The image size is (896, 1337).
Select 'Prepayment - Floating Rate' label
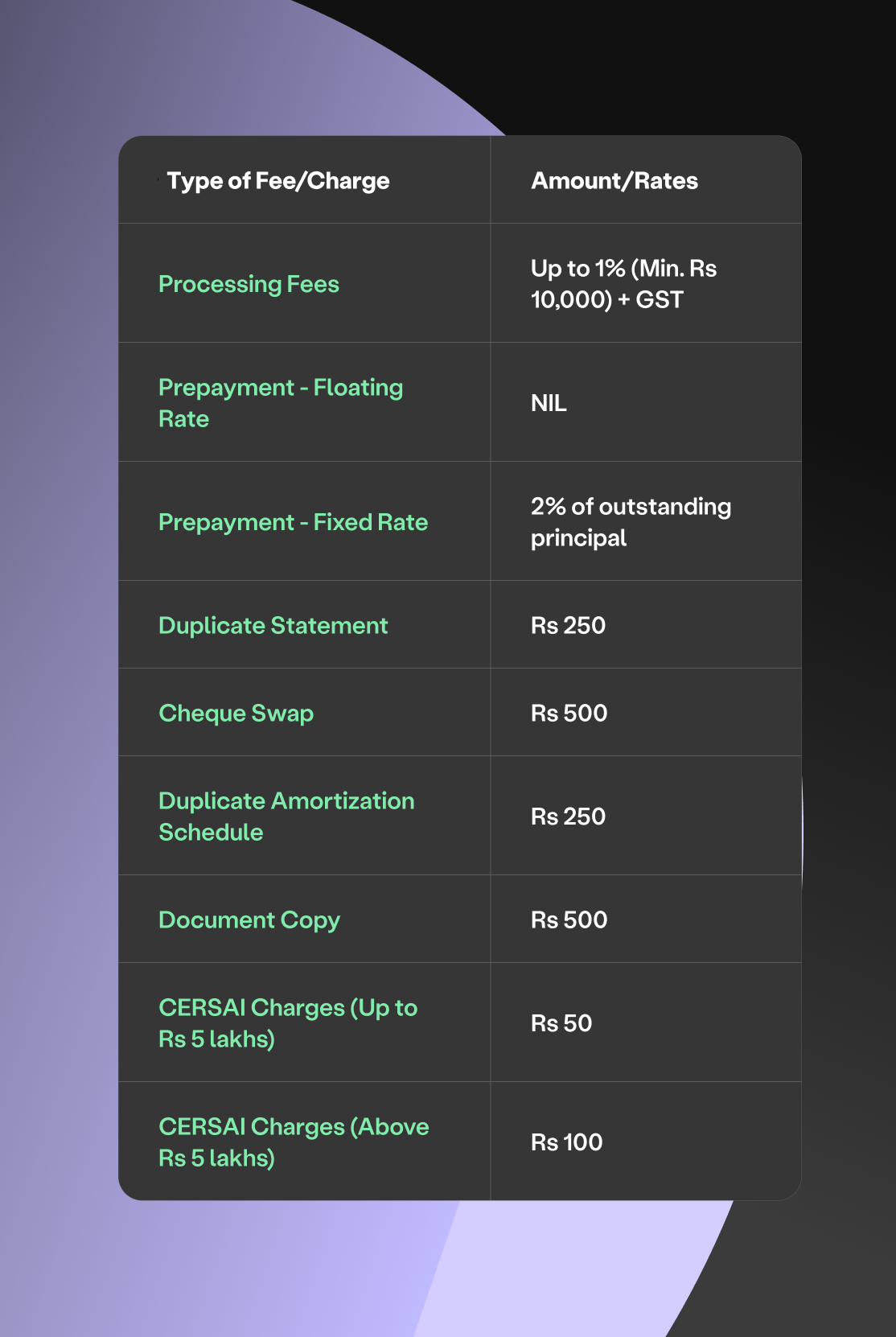280,403
